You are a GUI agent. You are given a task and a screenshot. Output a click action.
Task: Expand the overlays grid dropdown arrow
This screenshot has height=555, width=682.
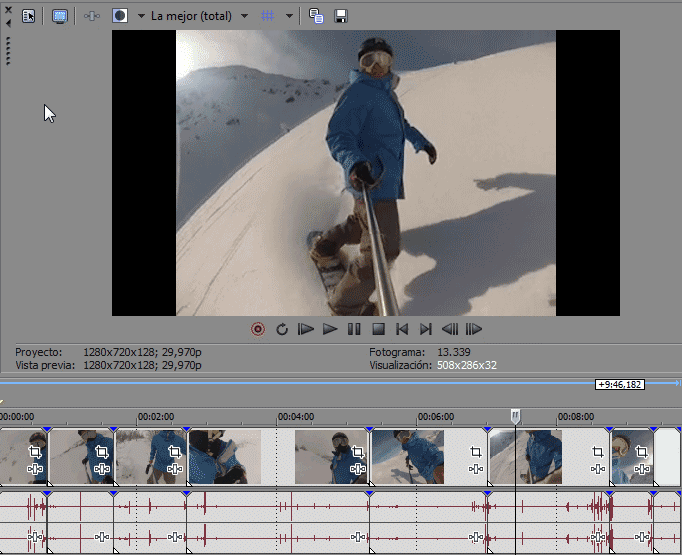coord(289,16)
